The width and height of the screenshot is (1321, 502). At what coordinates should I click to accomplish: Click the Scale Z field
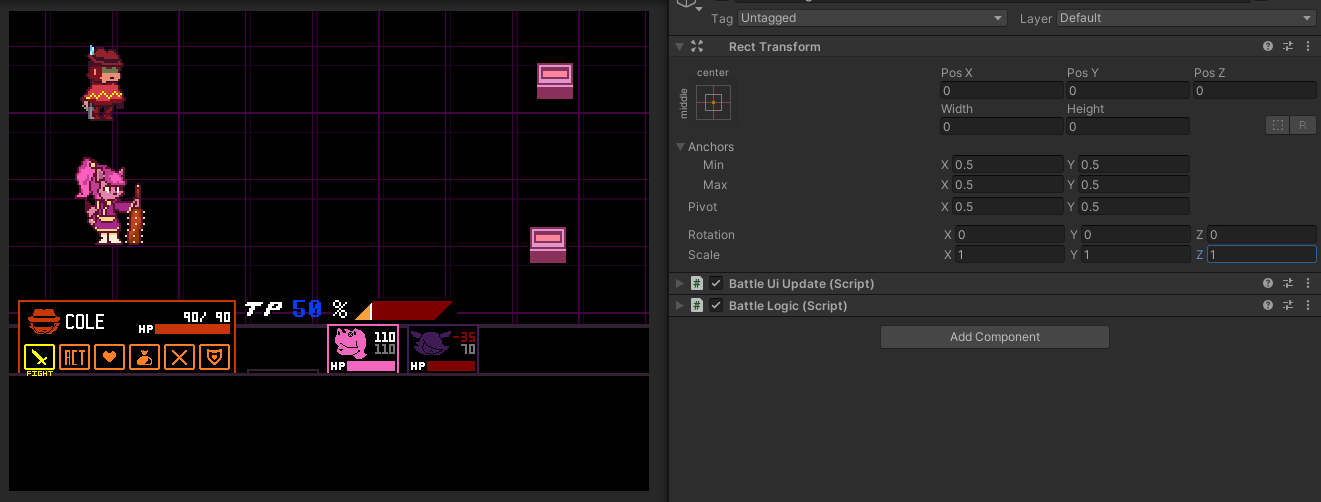(x=1262, y=255)
